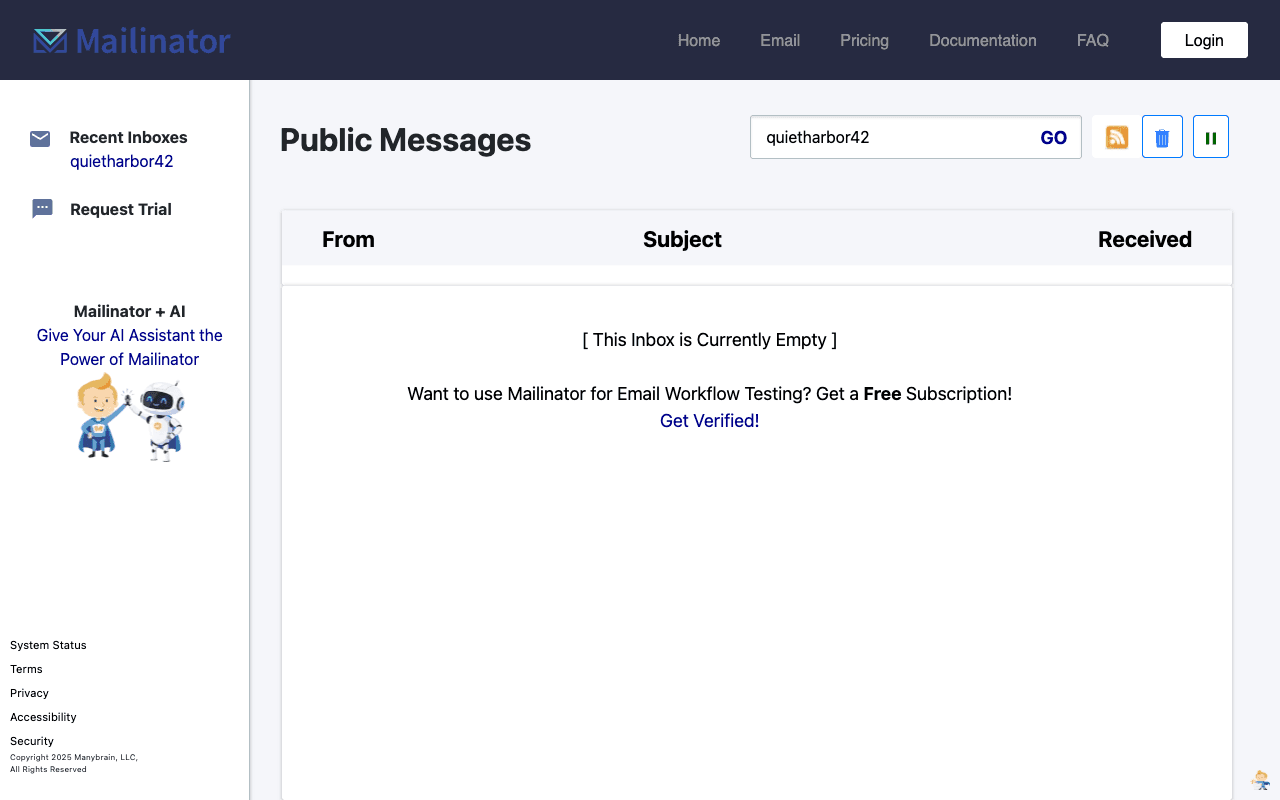
Task: Open the FAQ page
Action: (x=1093, y=40)
